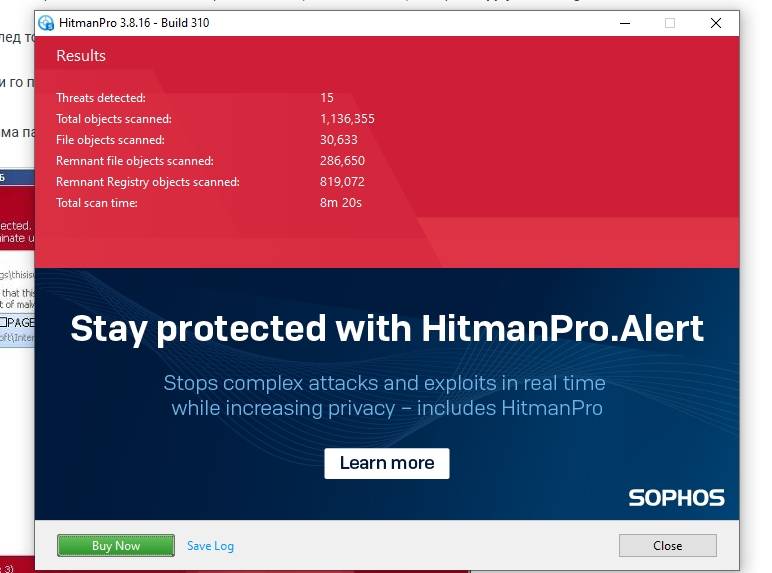Image resolution: width=772 pixels, height=573 pixels.
Task: Open the Learn more banner button
Action: [386, 463]
